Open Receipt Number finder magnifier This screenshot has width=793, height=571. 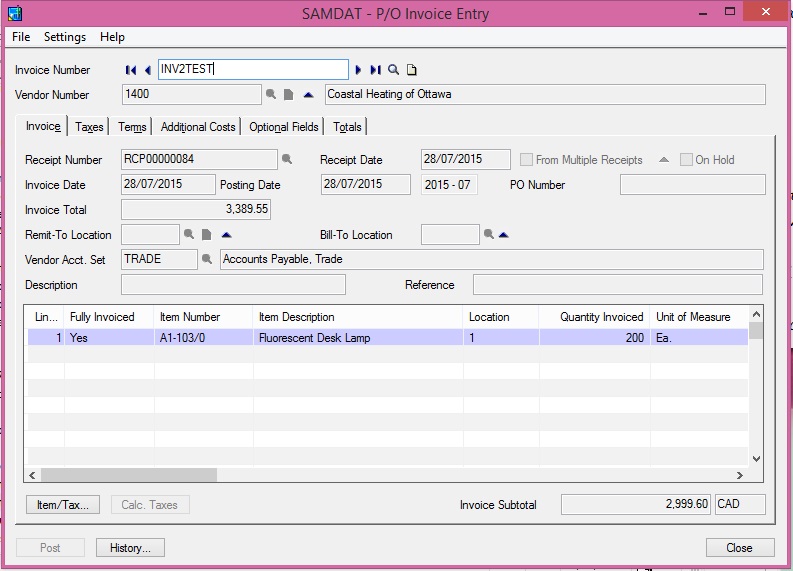(x=287, y=159)
